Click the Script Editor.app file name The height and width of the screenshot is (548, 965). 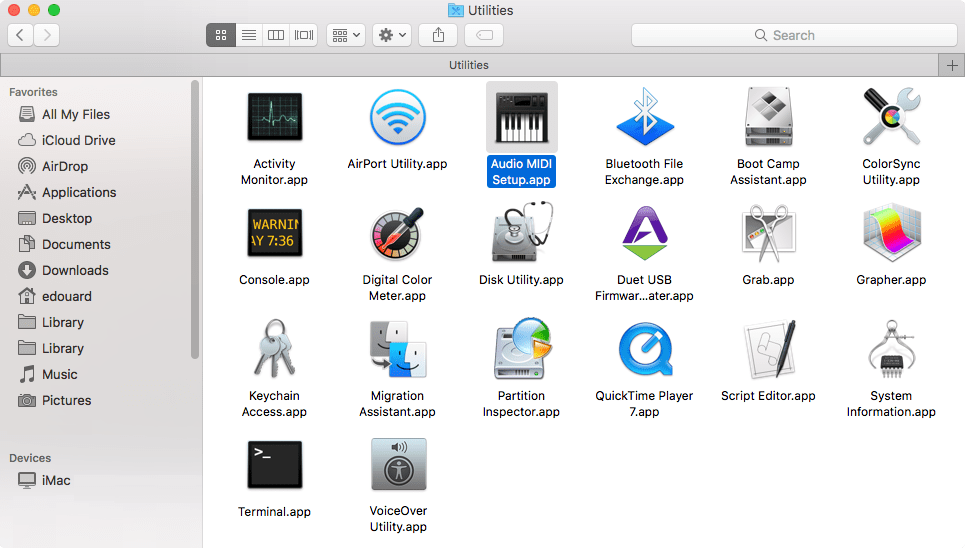768,396
